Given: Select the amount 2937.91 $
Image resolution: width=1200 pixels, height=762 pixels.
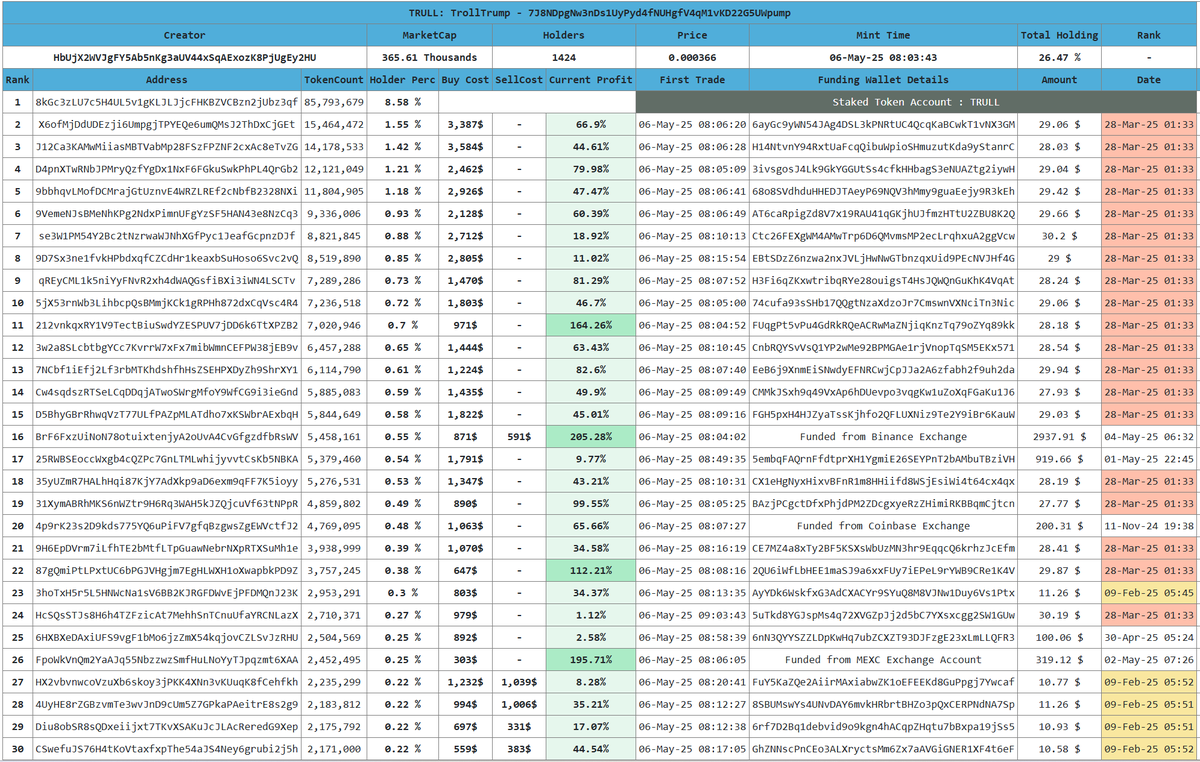Looking at the screenshot, I should tap(1059, 436).
